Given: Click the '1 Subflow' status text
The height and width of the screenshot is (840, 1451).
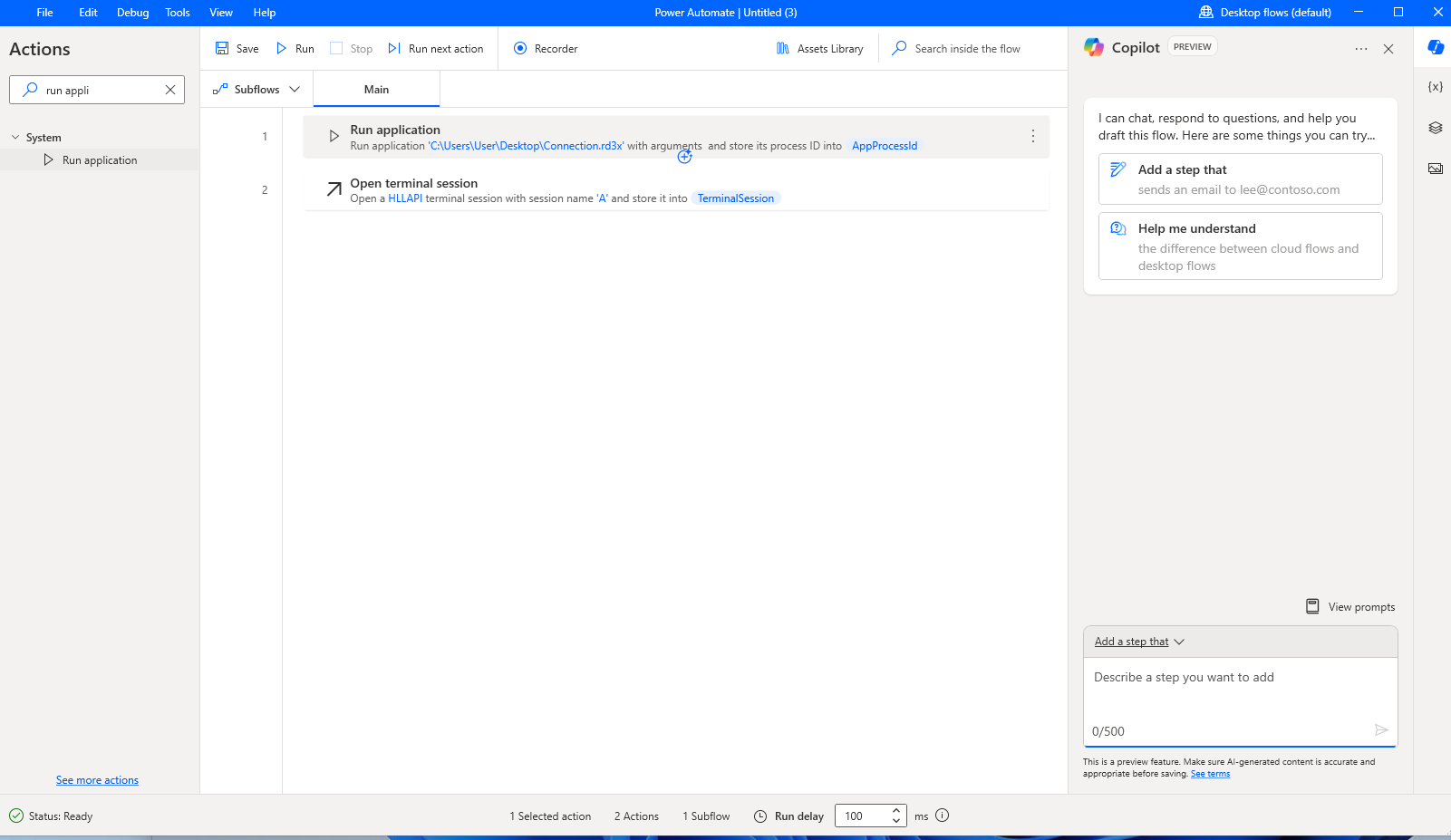Looking at the screenshot, I should (706, 816).
